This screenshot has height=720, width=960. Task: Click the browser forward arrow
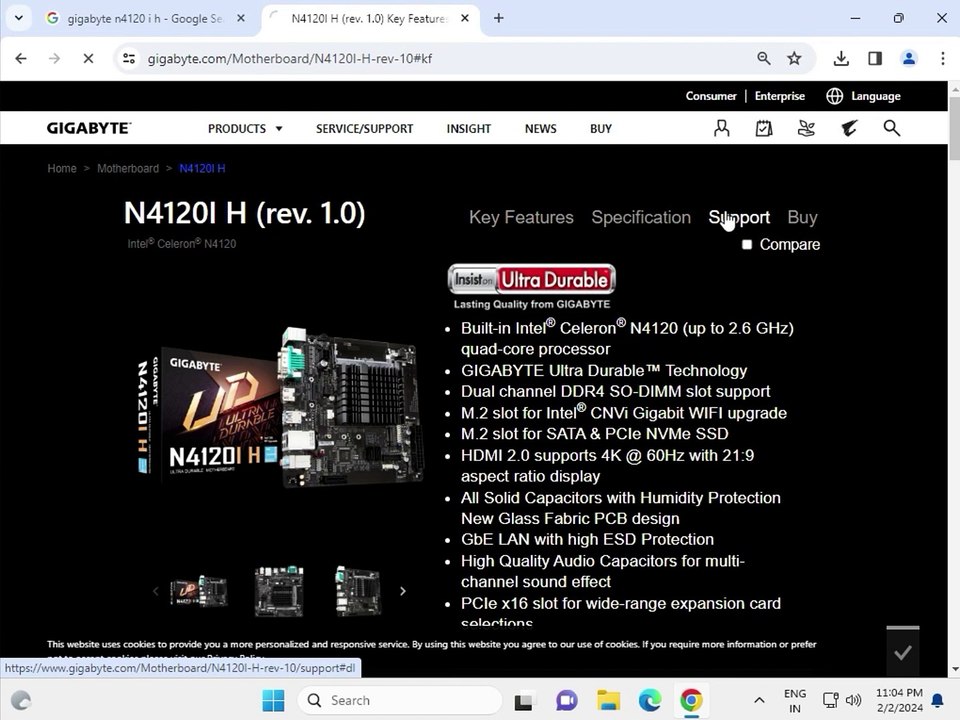54,58
